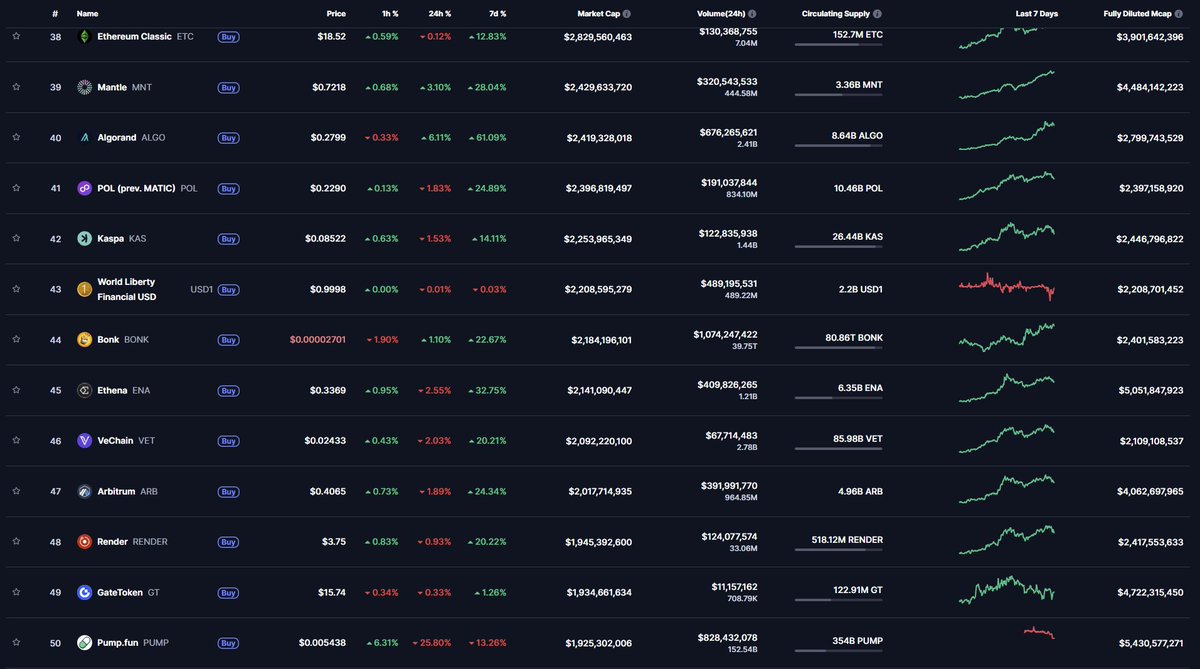Click the GateToken circulating supply progress bar
Screen dimensions: 1200x669
click(x=839, y=601)
